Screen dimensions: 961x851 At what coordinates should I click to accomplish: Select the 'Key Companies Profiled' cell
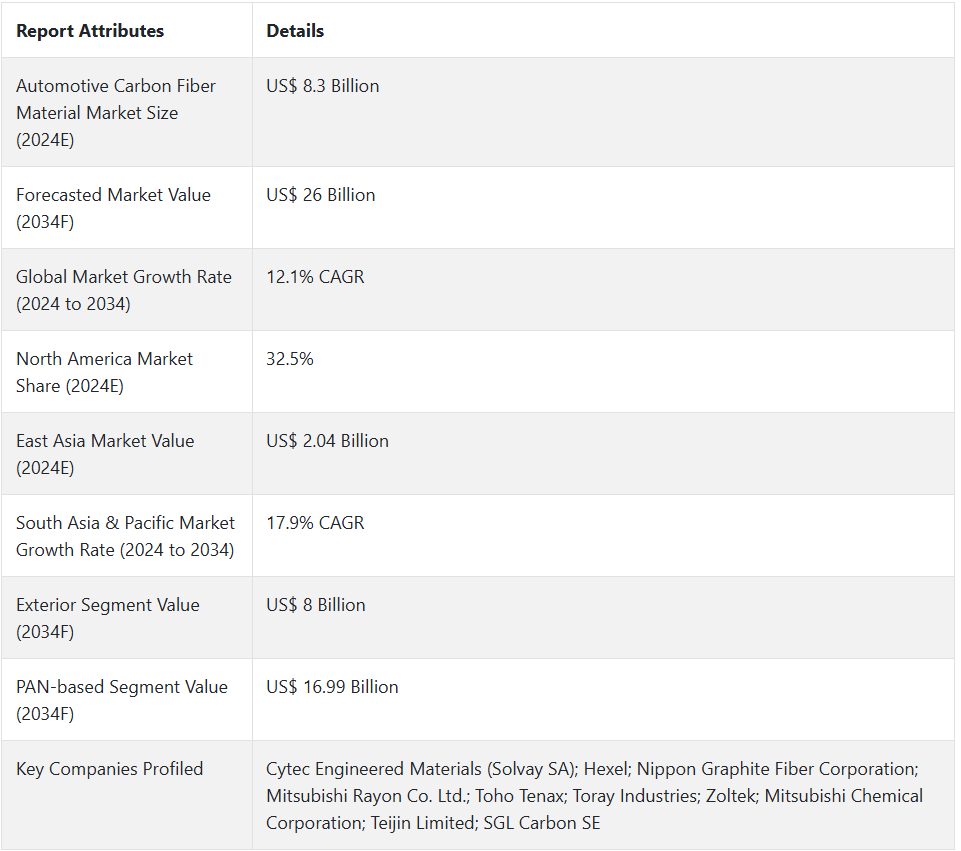pyautogui.click(x=110, y=769)
